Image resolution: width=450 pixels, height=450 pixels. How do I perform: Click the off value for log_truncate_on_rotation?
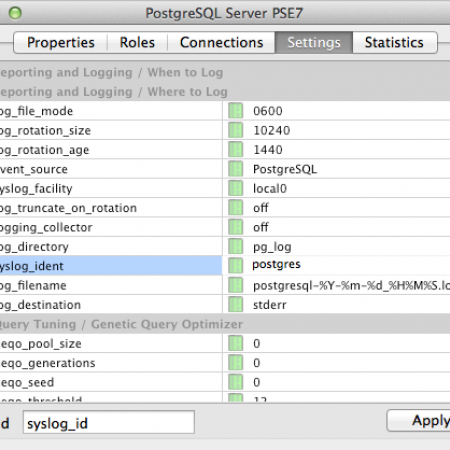tap(260, 208)
